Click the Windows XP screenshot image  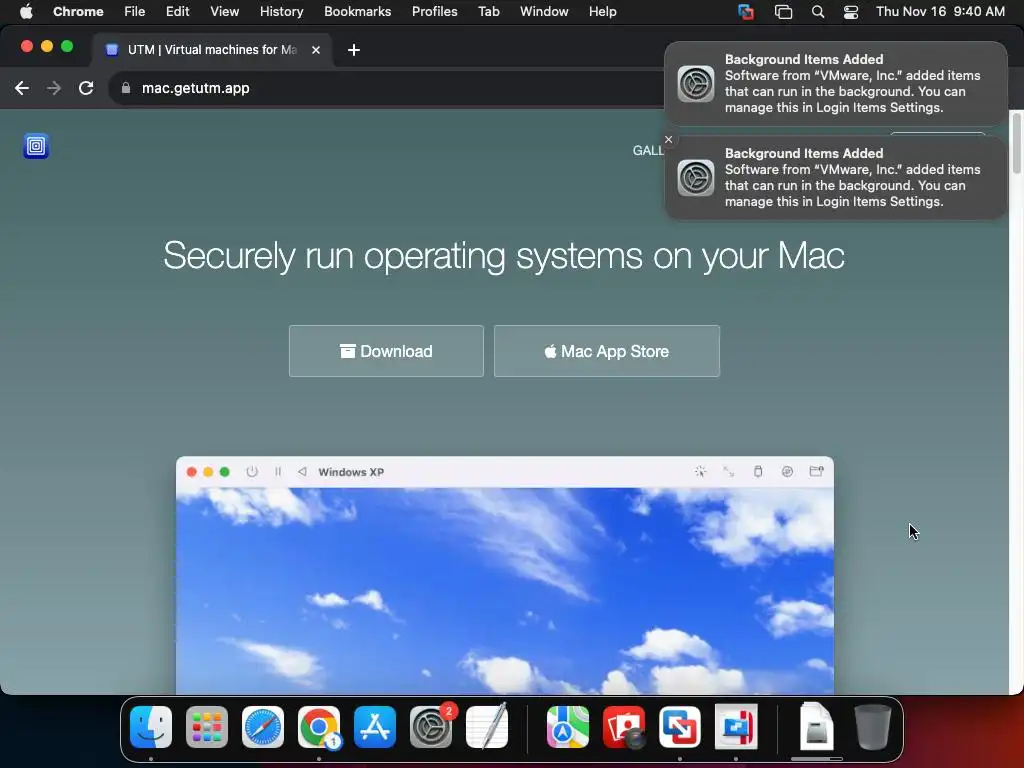click(x=505, y=591)
